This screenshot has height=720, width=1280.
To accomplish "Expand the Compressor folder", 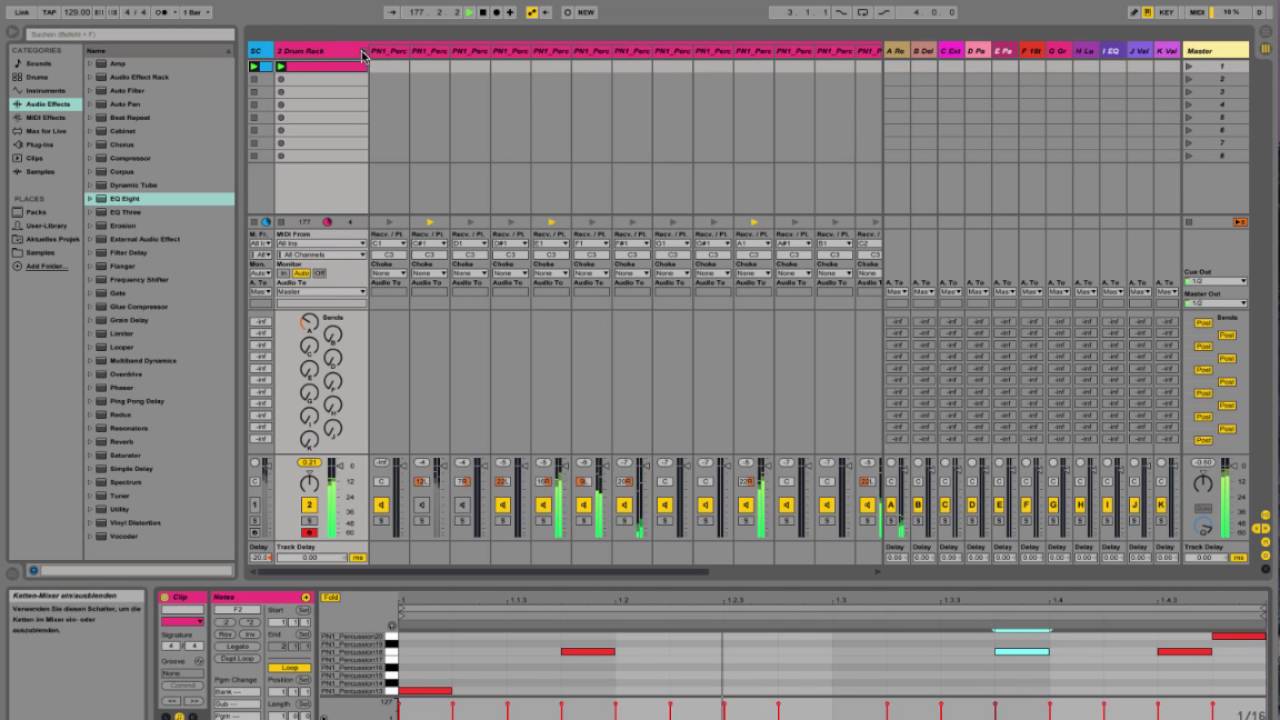I will tap(90, 158).
